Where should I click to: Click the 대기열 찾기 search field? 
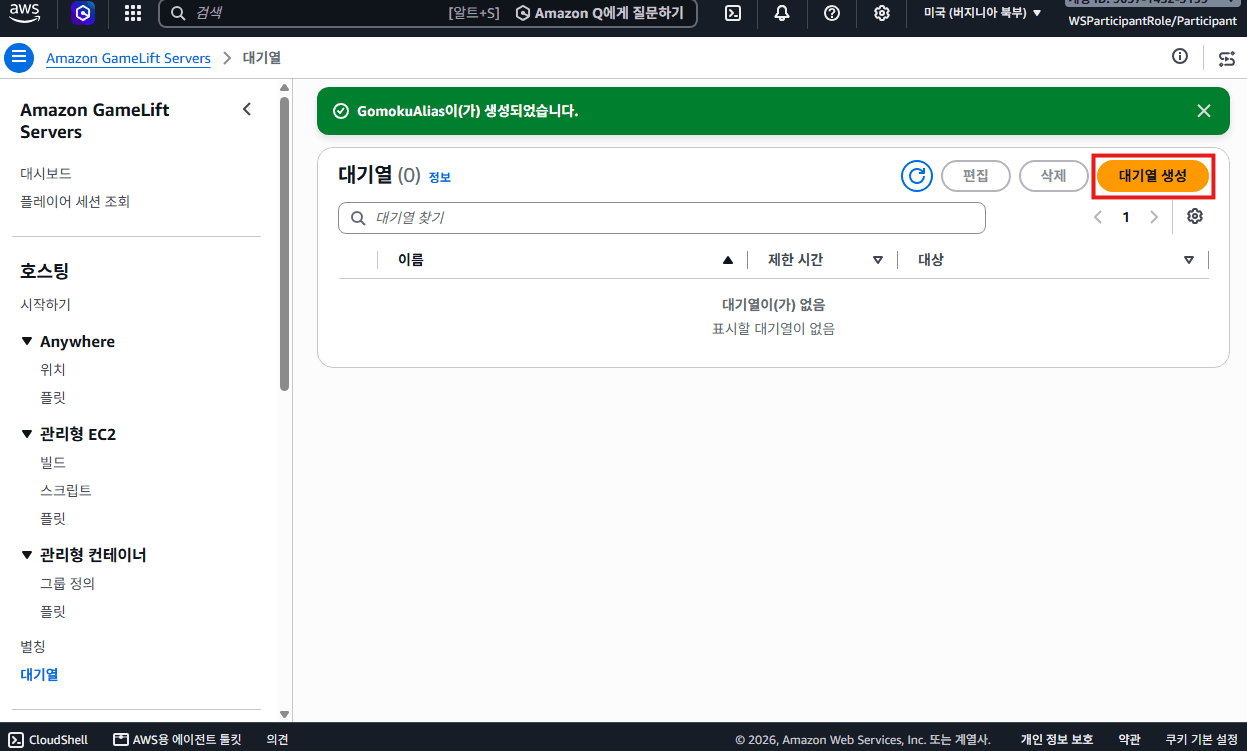click(x=662, y=218)
